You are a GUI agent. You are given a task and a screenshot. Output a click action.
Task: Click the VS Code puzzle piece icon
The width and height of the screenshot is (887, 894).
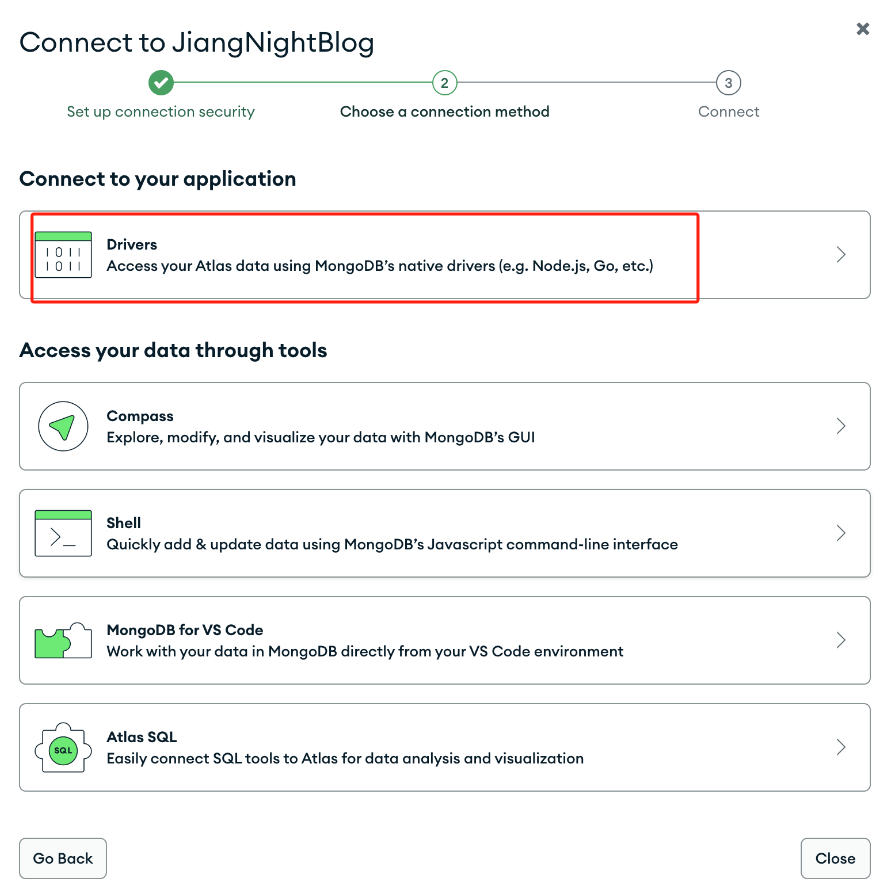(63, 640)
